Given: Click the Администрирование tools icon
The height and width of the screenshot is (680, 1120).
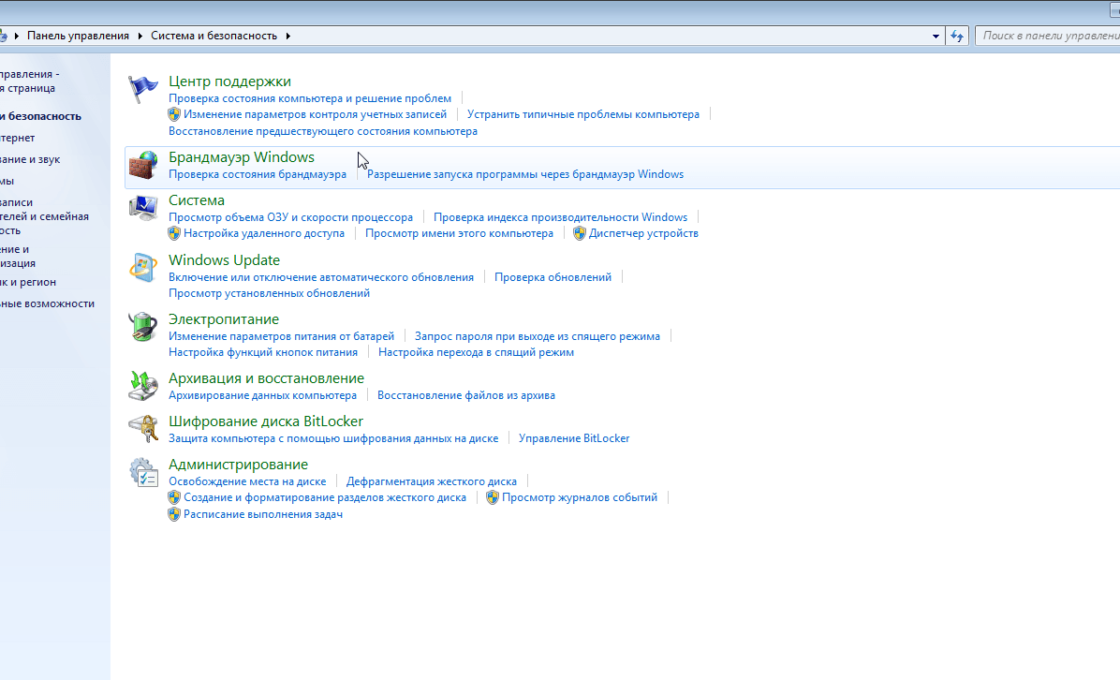Looking at the screenshot, I should pos(144,472).
